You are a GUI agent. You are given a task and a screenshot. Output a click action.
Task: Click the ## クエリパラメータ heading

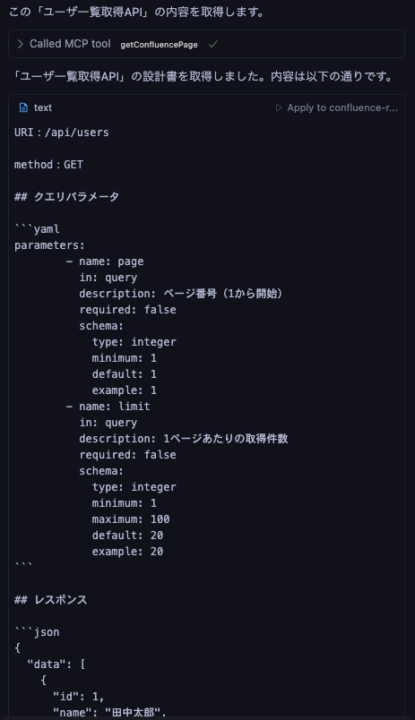coord(67,197)
